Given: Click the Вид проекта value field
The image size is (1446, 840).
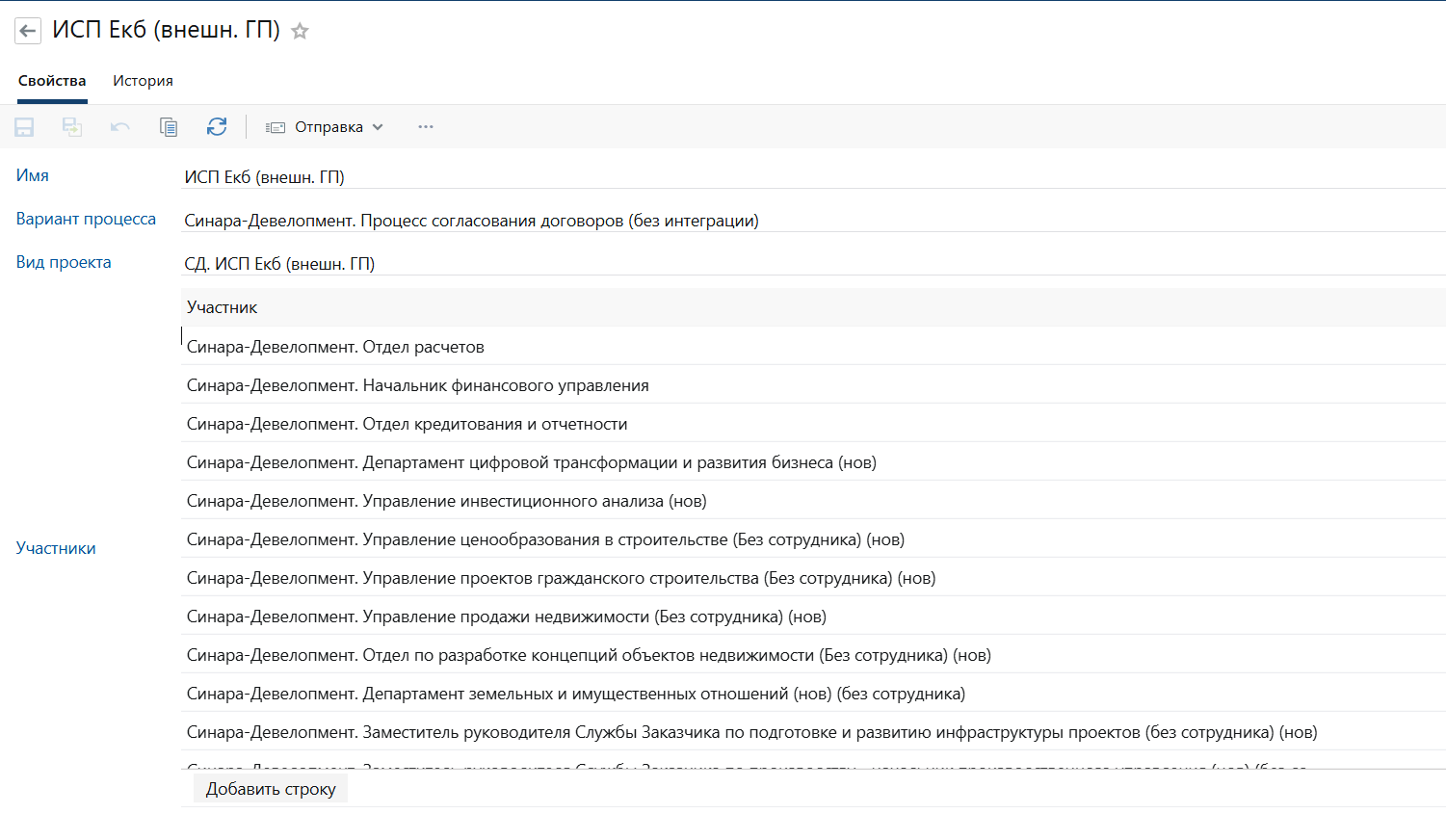Looking at the screenshot, I should pyautogui.click(x=809, y=264).
